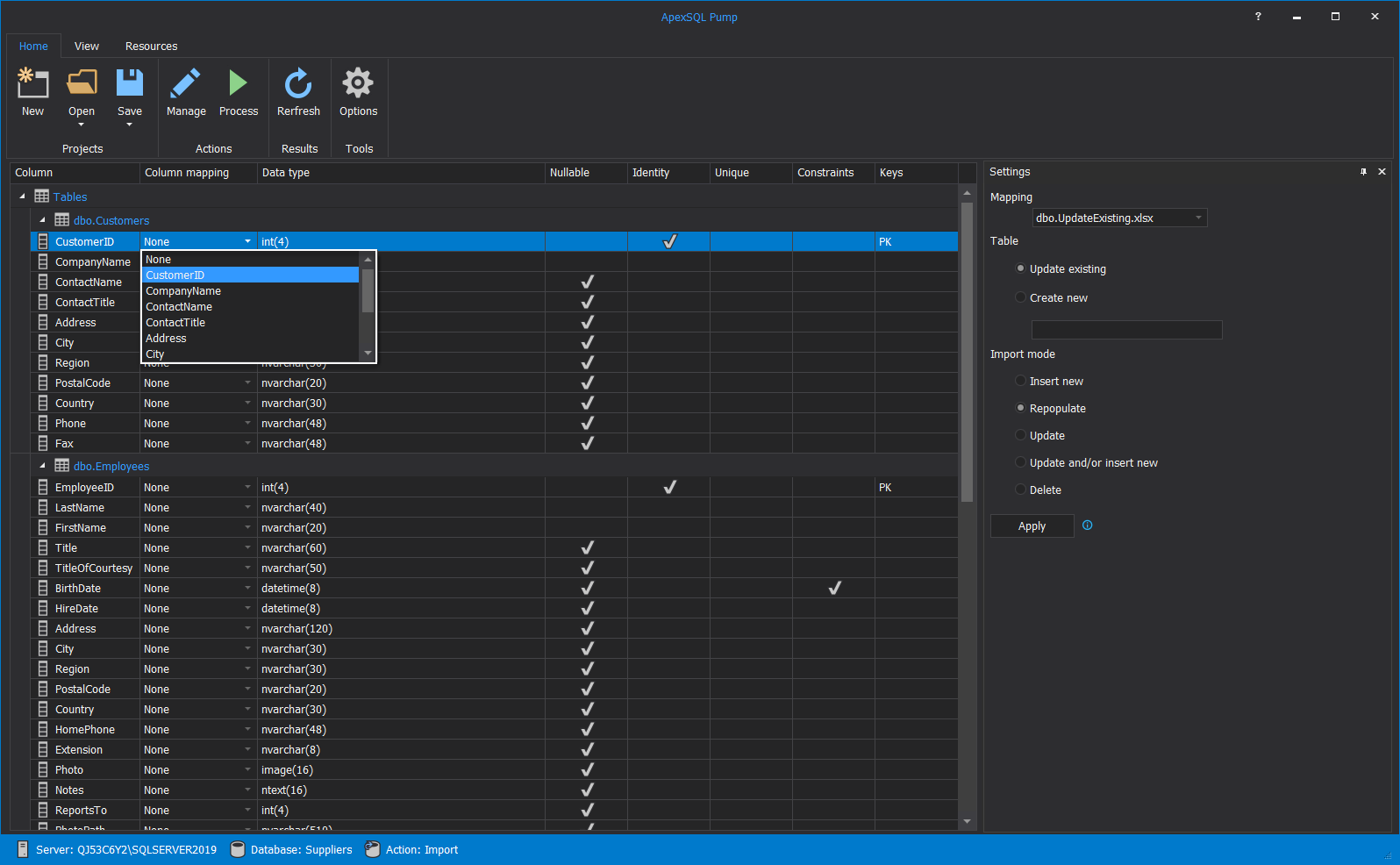Image resolution: width=1400 pixels, height=865 pixels.
Task: Switch to the Home ribbon tab
Action: coord(33,46)
